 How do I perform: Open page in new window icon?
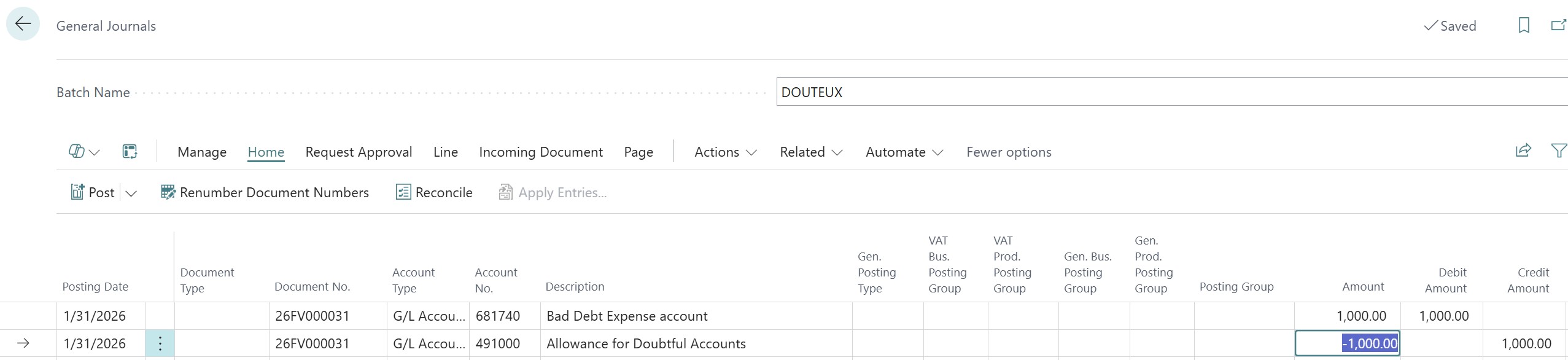pyautogui.click(x=1558, y=25)
